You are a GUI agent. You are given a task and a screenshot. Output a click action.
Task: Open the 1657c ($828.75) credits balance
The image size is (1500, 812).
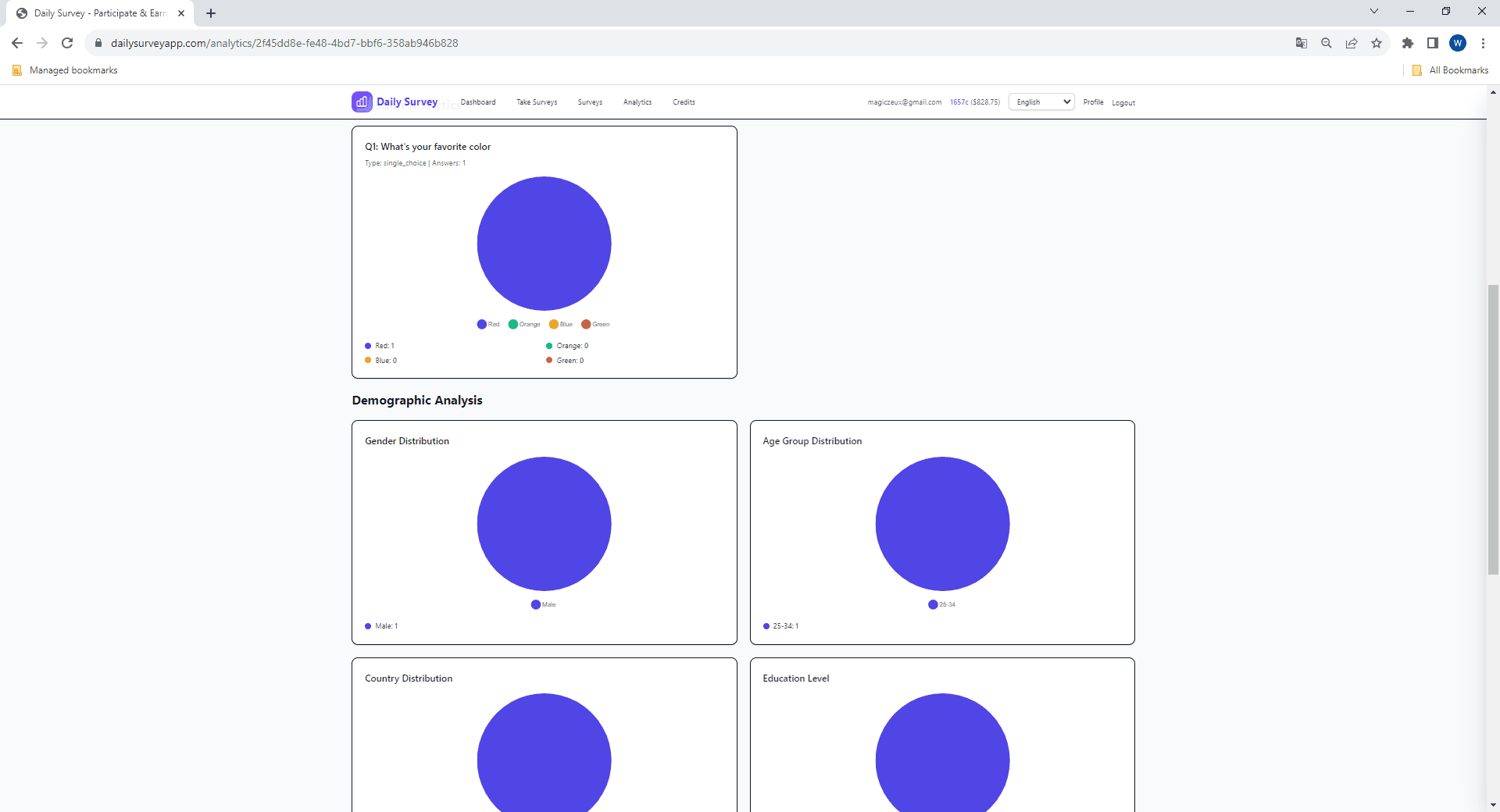974,101
